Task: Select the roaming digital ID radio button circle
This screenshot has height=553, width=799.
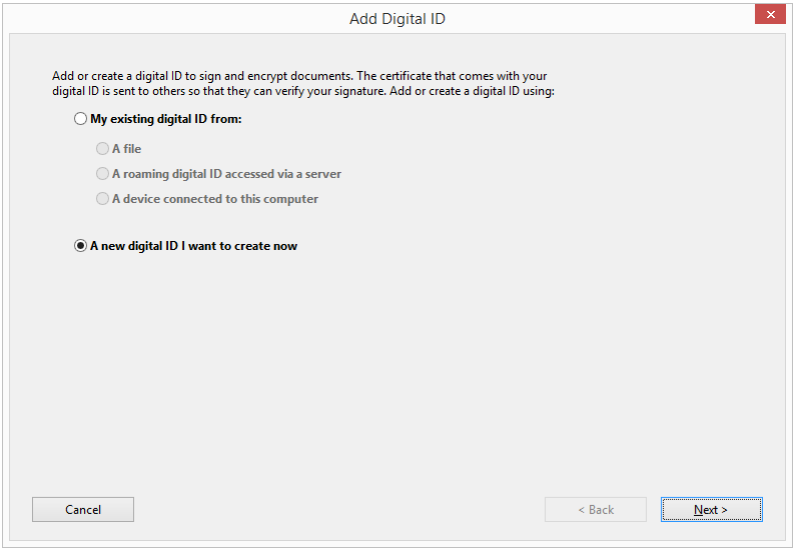Action: 102,174
